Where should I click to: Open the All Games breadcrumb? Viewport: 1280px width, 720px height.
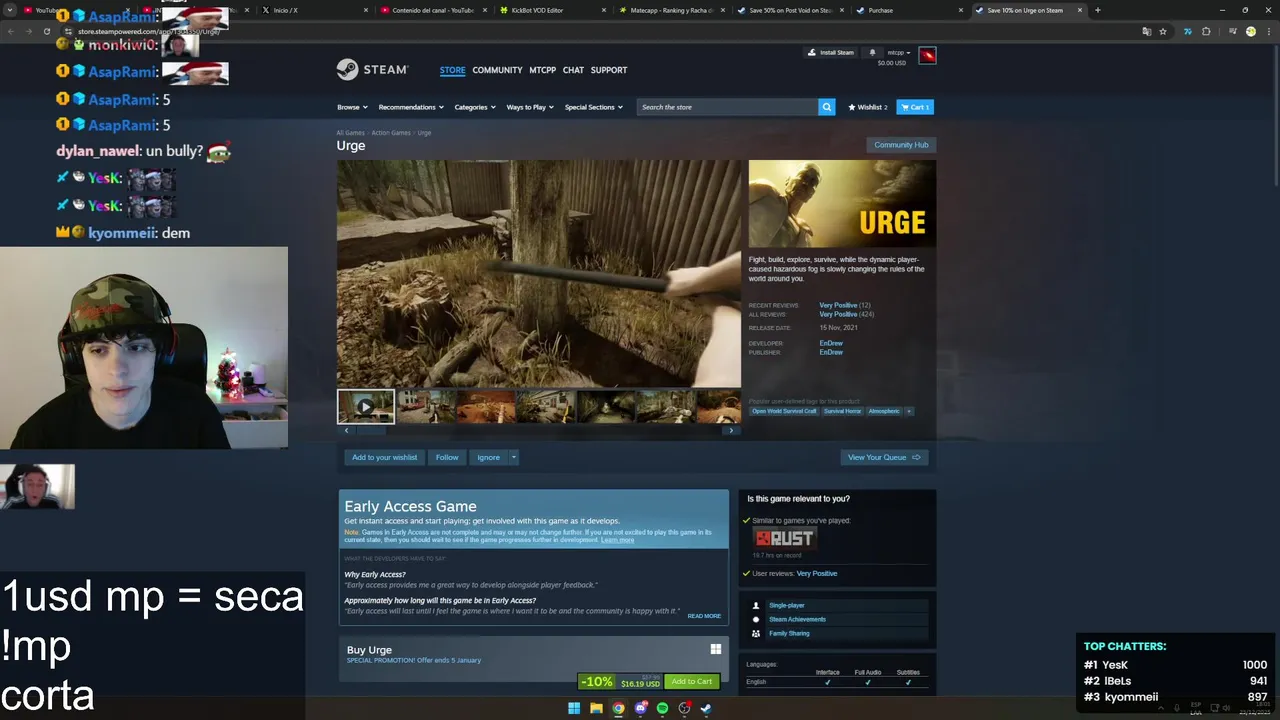coord(350,133)
